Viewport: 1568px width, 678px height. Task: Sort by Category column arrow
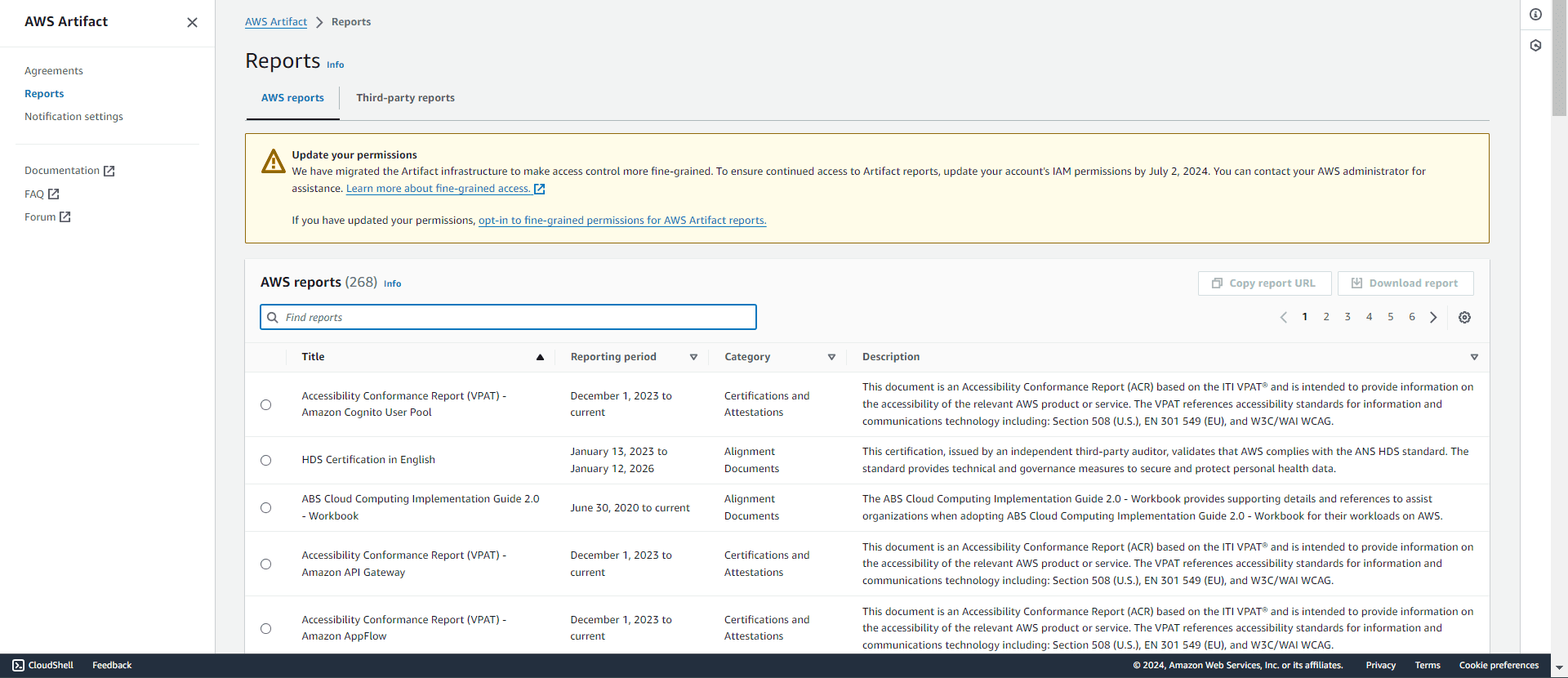[831, 357]
